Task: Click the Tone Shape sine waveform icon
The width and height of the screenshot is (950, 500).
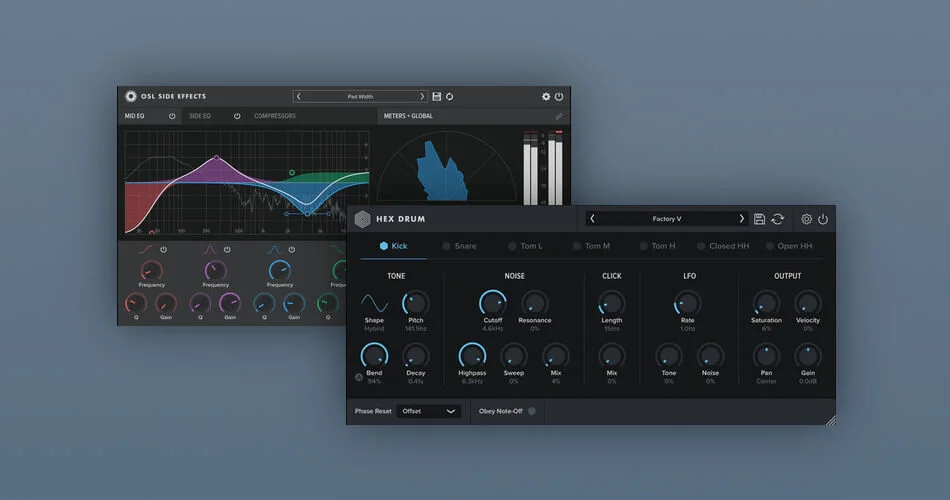Action: [374, 303]
